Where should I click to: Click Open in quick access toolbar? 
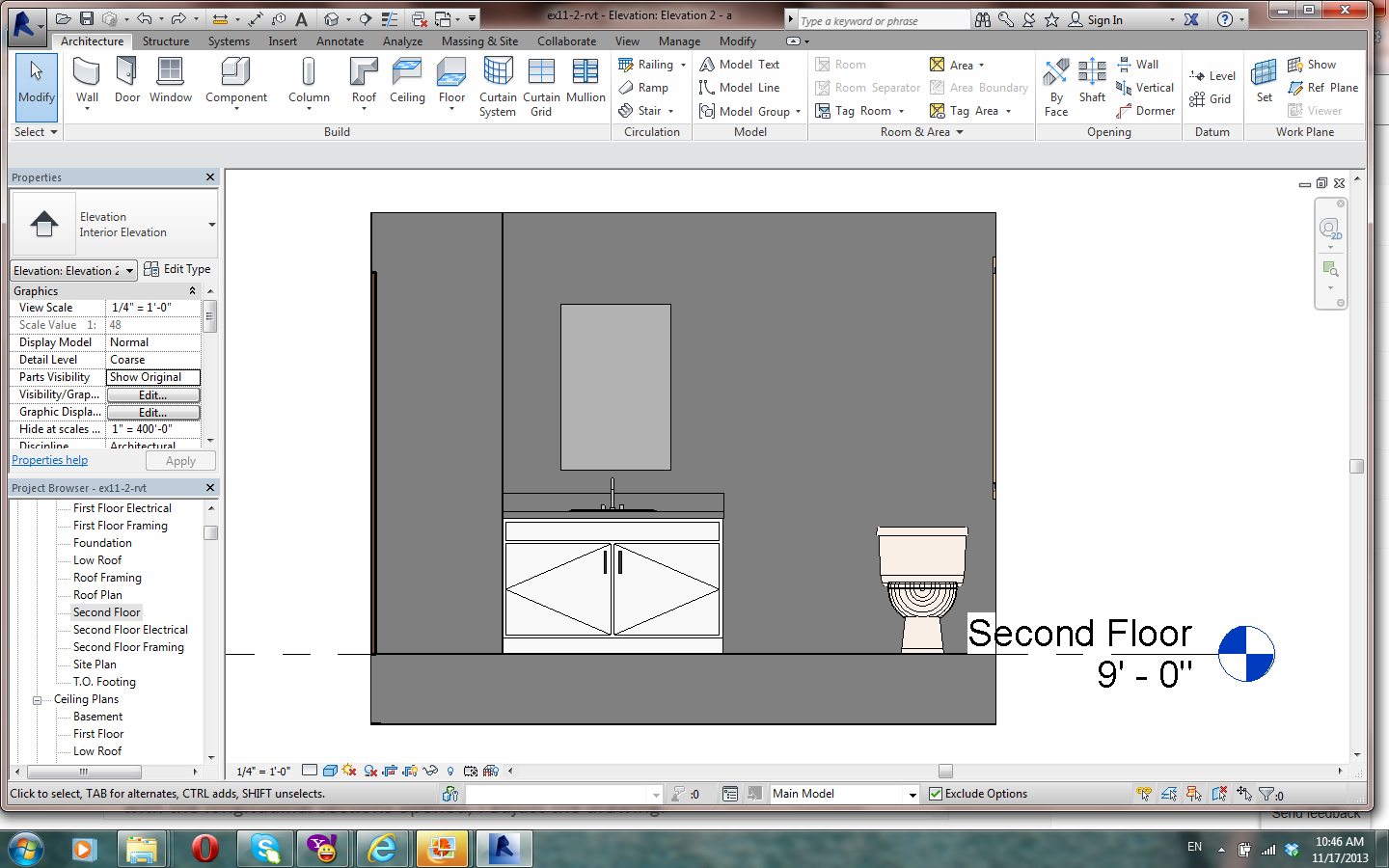point(64,18)
